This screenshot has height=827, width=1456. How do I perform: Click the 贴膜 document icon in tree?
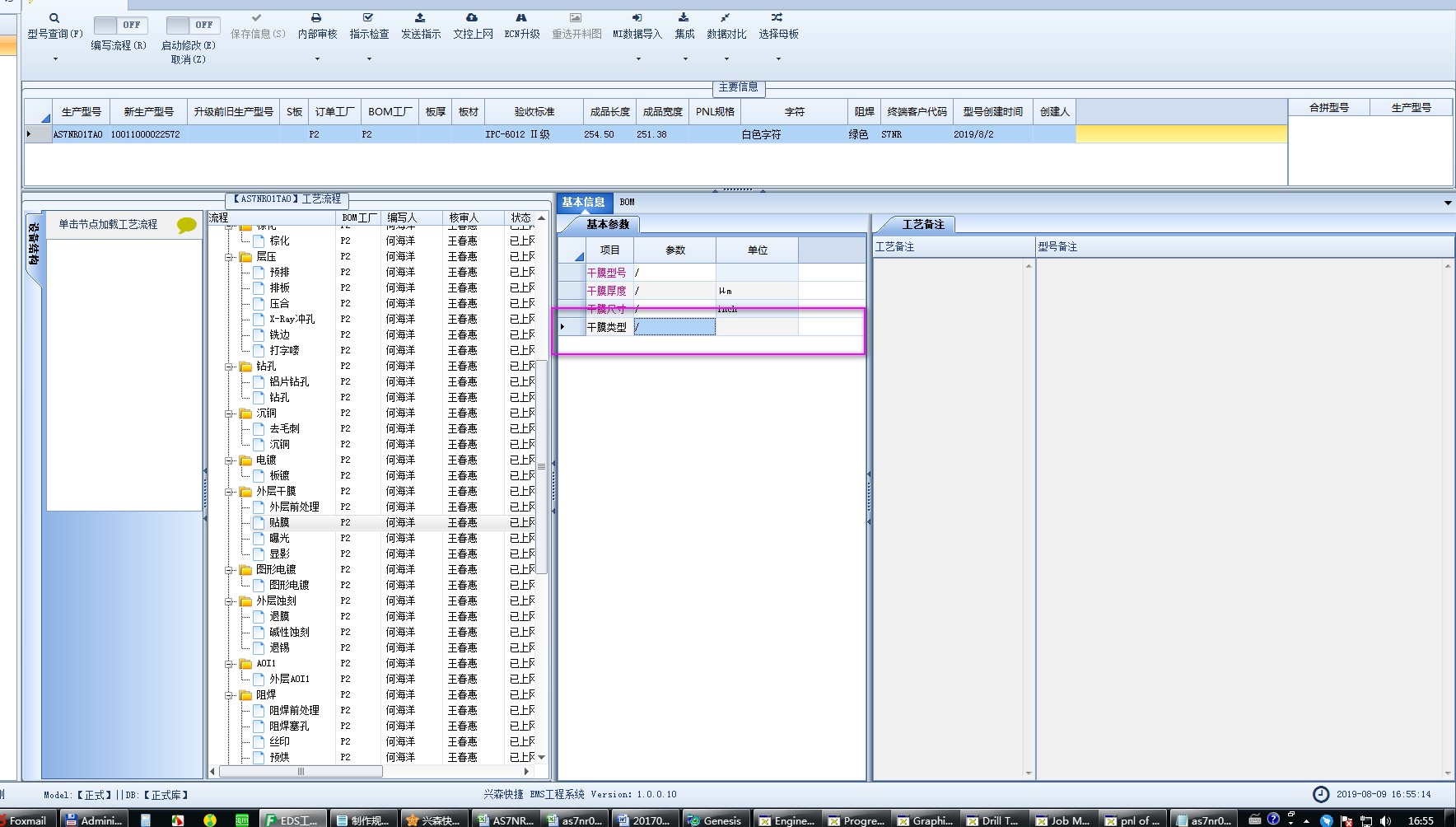[259, 522]
